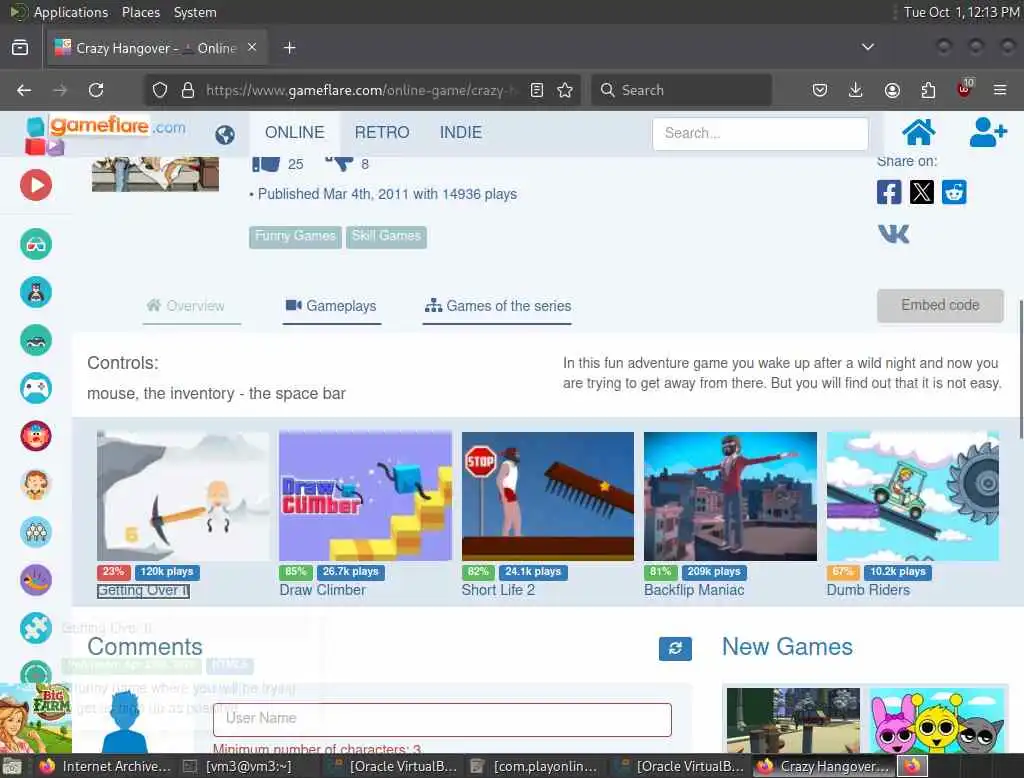Open the uBlock extension icon

[x=964, y=89]
